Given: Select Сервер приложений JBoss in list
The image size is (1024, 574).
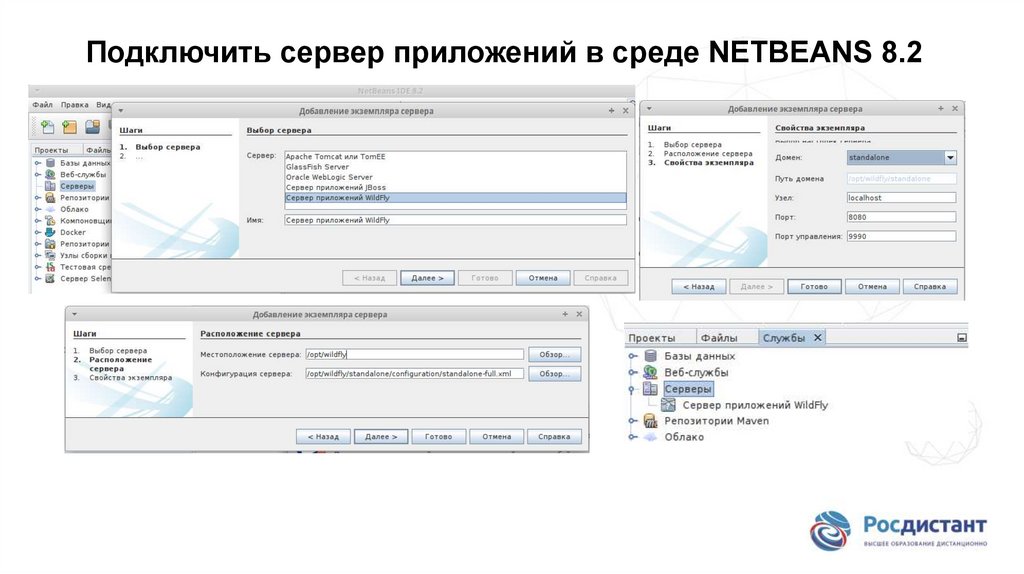Looking at the screenshot, I should (x=455, y=187).
